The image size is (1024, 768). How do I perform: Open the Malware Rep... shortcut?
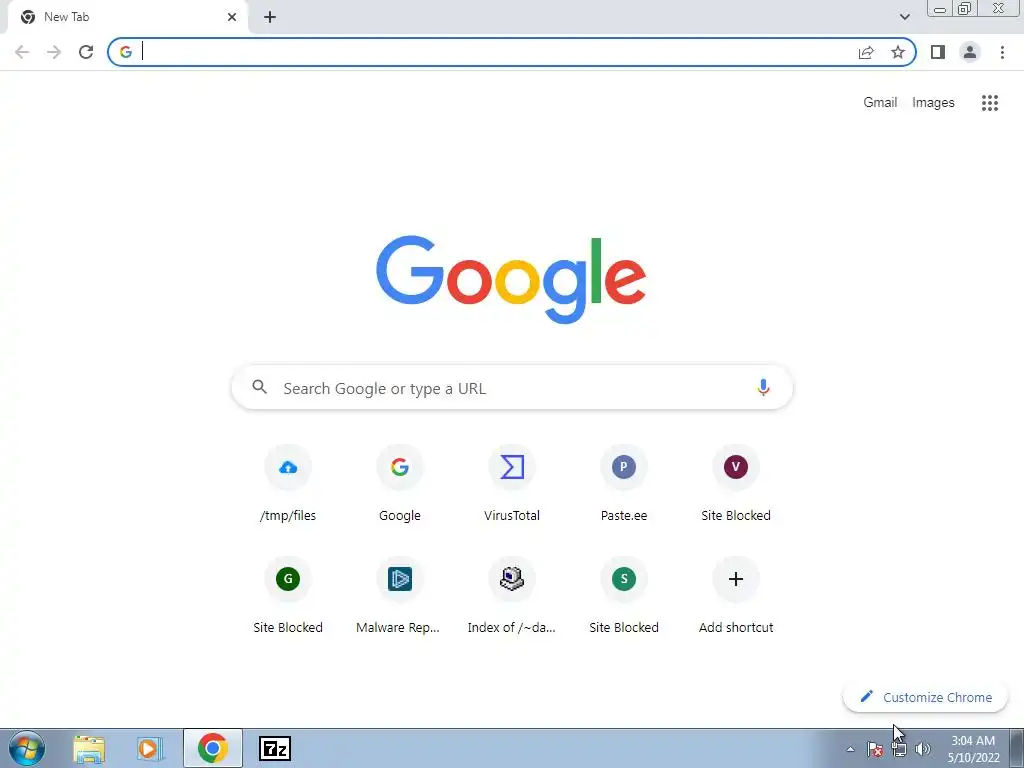point(400,596)
